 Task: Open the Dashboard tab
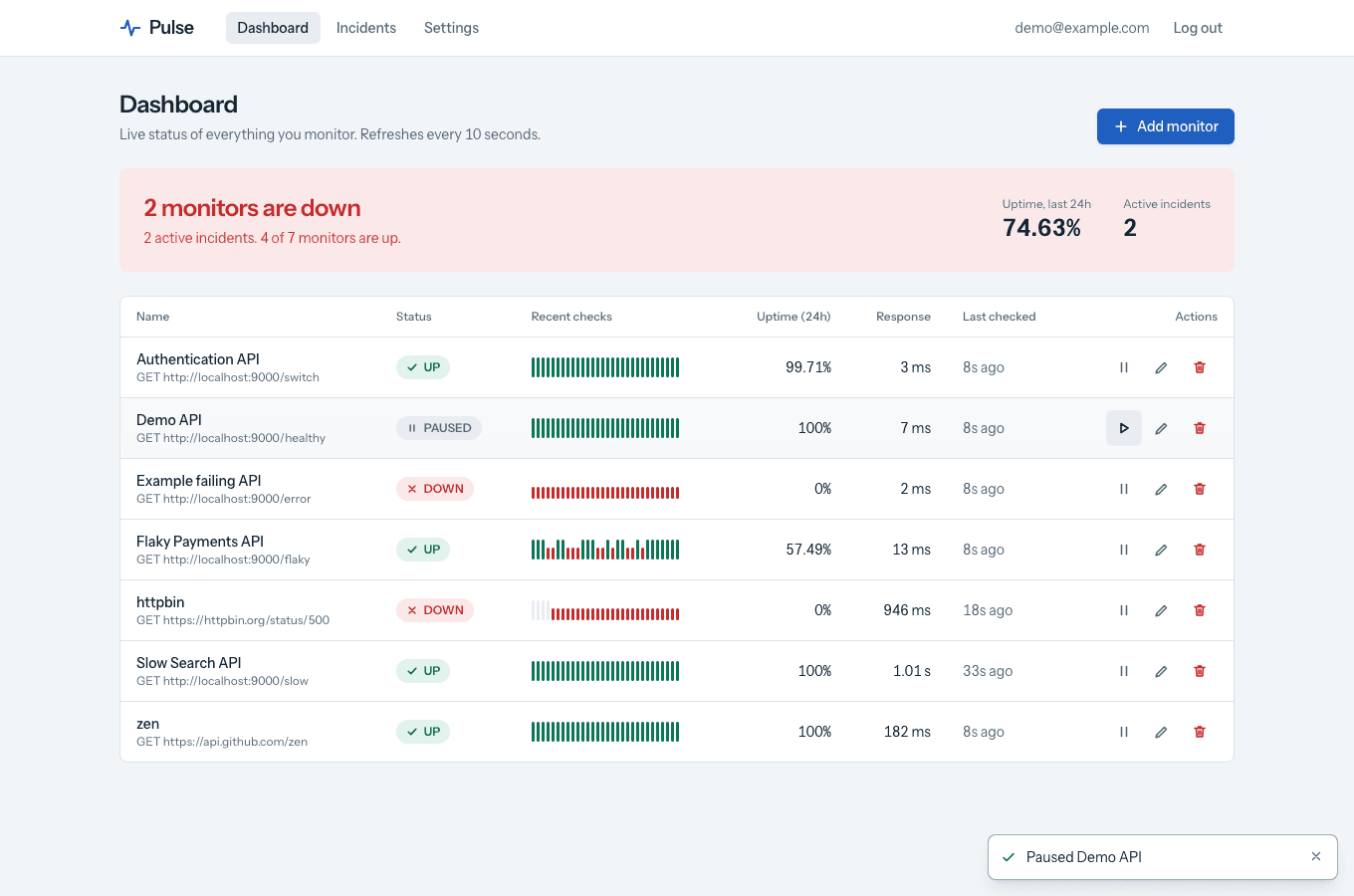click(x=273, y=28)
